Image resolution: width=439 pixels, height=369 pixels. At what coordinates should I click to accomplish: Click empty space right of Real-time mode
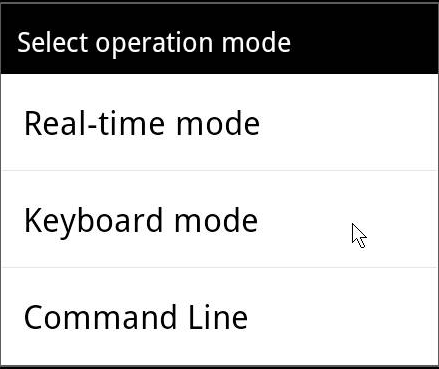point(347,122)
